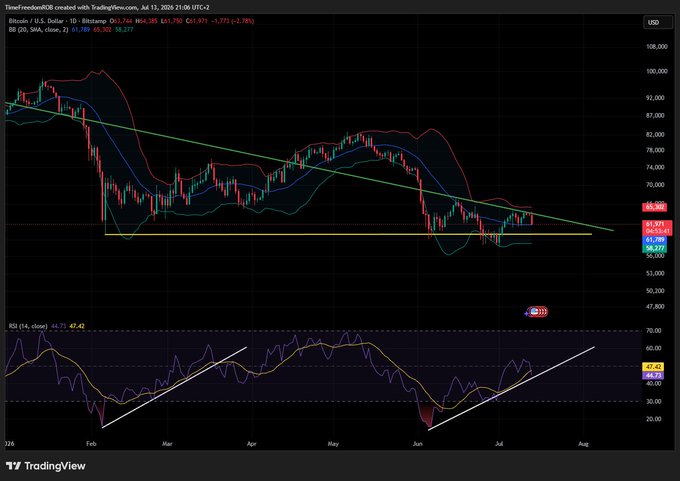This screenshot has height=481, width=680.
Task: Click the red 65,302 label on price axis
Action: pos(654,207)
